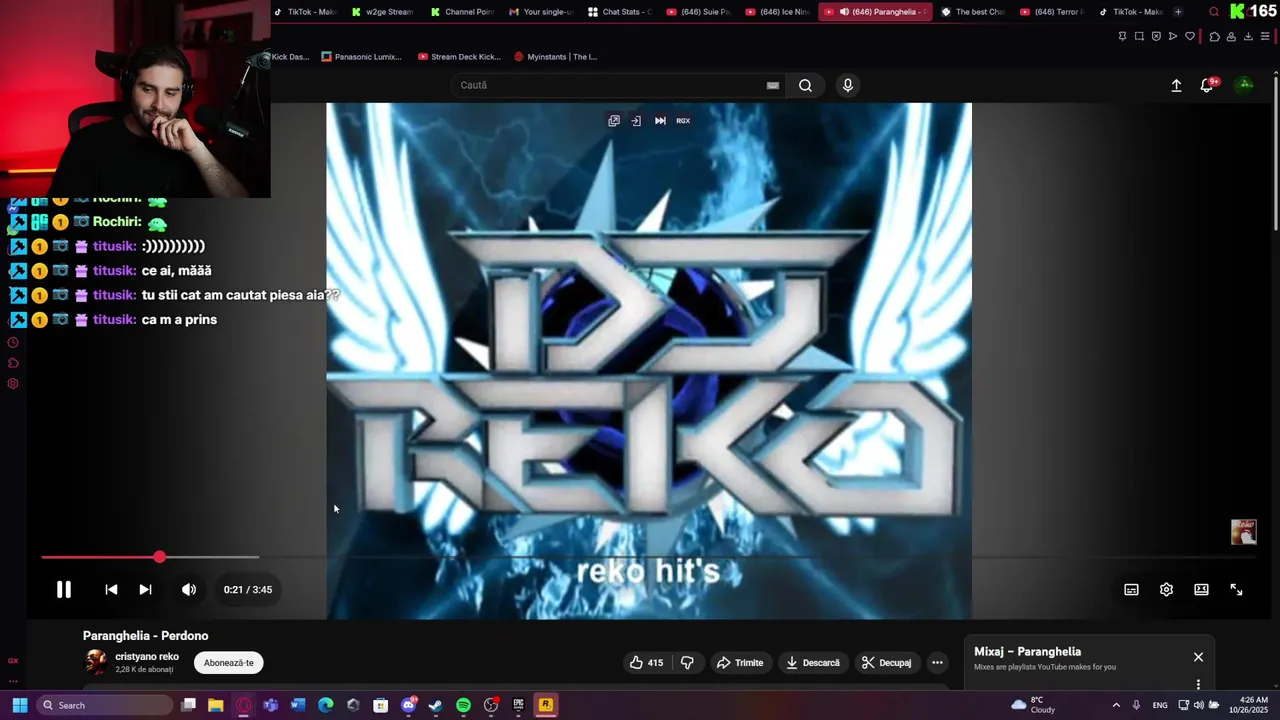
Task: Click the tab search magnifier icon
Action: pyautogui.click(x=1214, y=12)
